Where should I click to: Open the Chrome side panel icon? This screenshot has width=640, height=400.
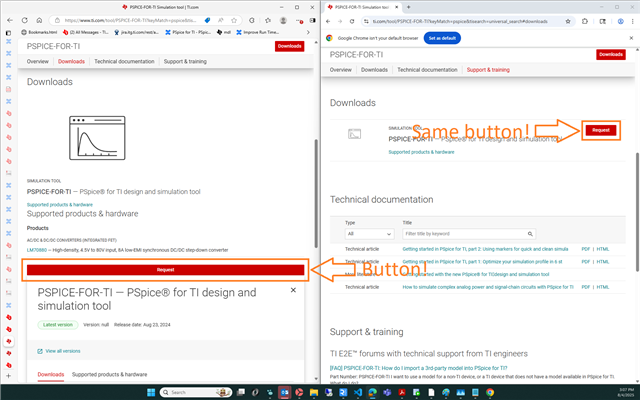[x=602, y=21]
